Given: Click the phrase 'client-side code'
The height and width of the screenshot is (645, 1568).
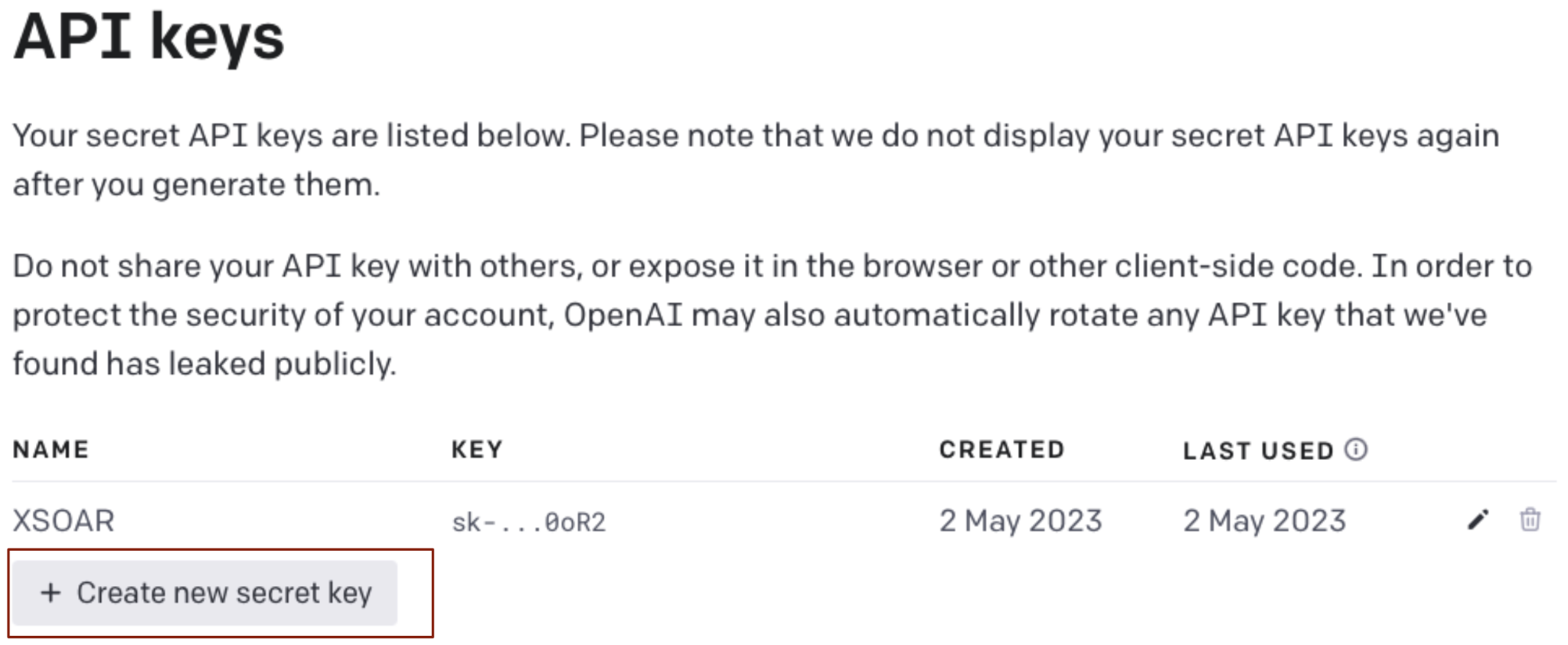Looking at the screenshot, I should [x=1236, y=265].
